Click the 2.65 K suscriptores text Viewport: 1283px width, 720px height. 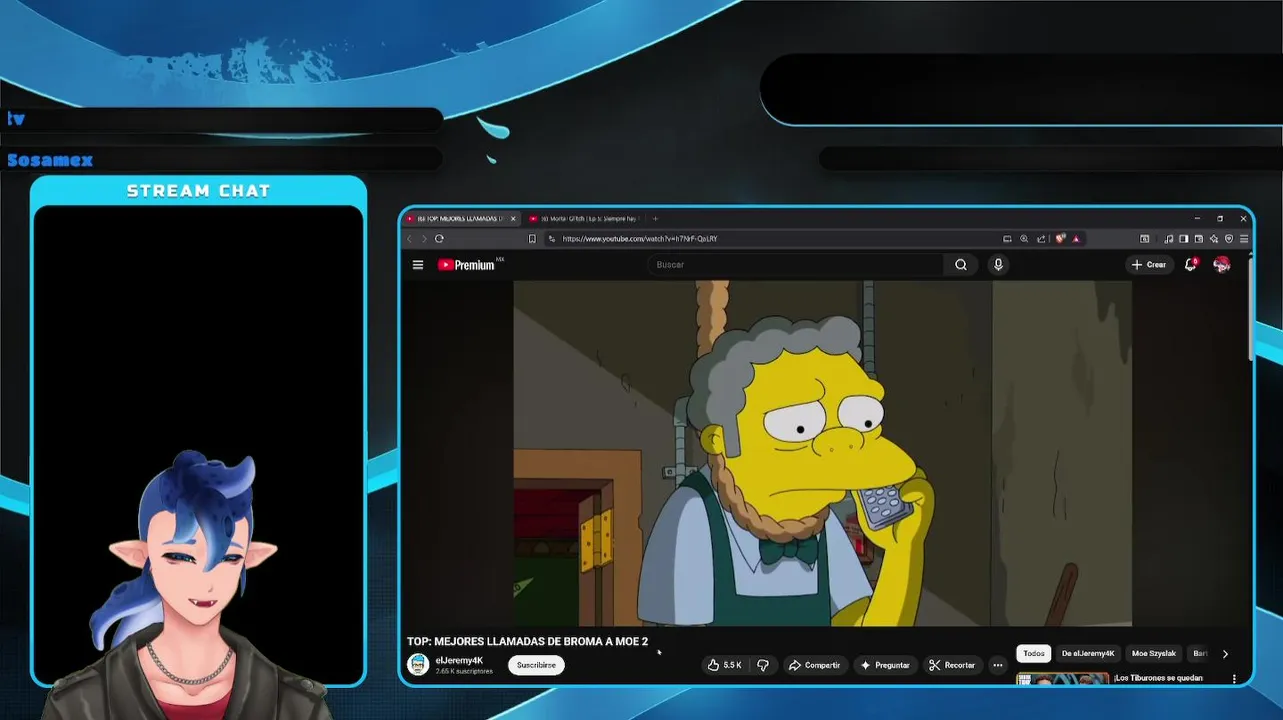click(464, 671)
